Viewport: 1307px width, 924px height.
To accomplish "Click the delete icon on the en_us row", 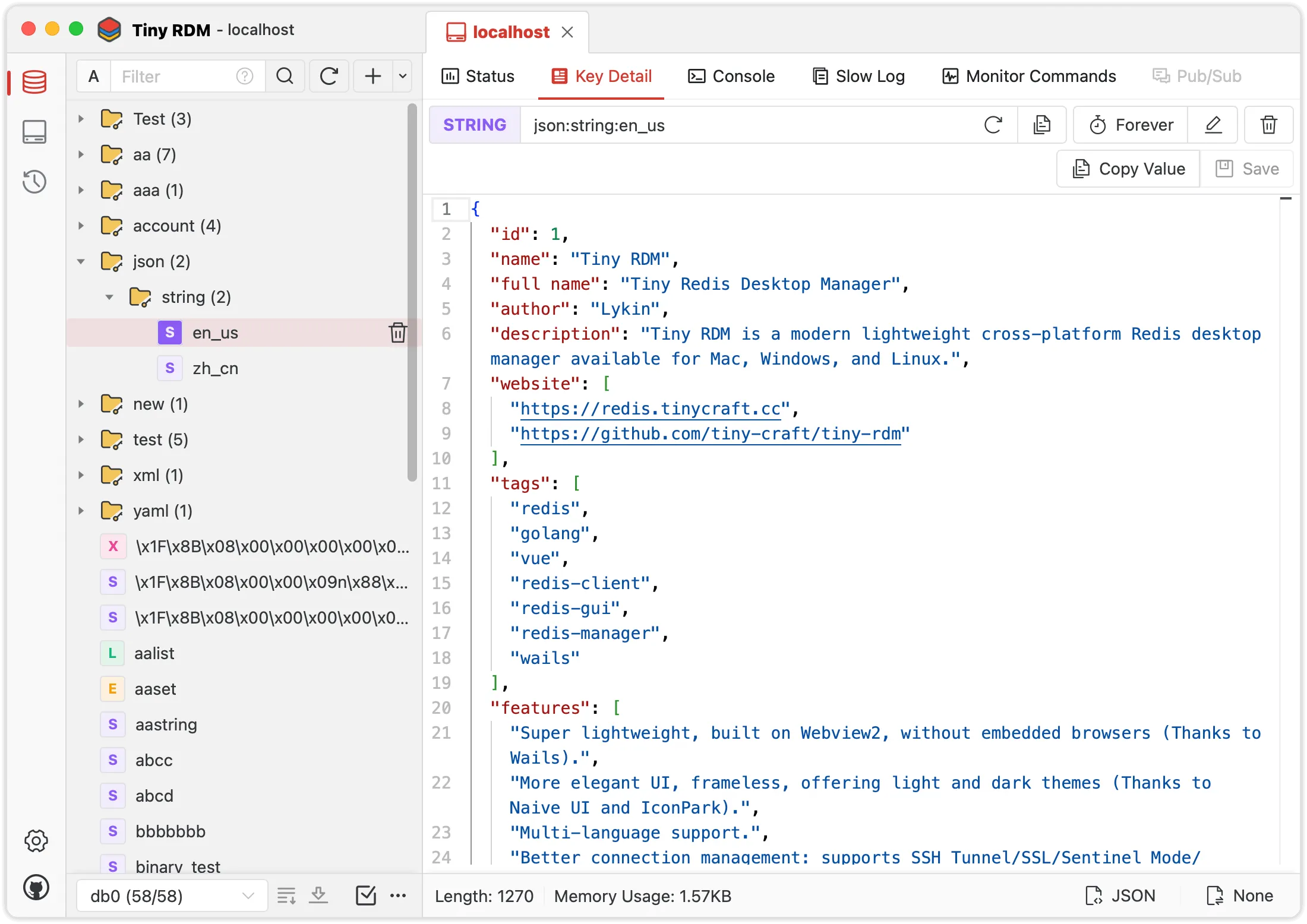I will pos(397,333).
